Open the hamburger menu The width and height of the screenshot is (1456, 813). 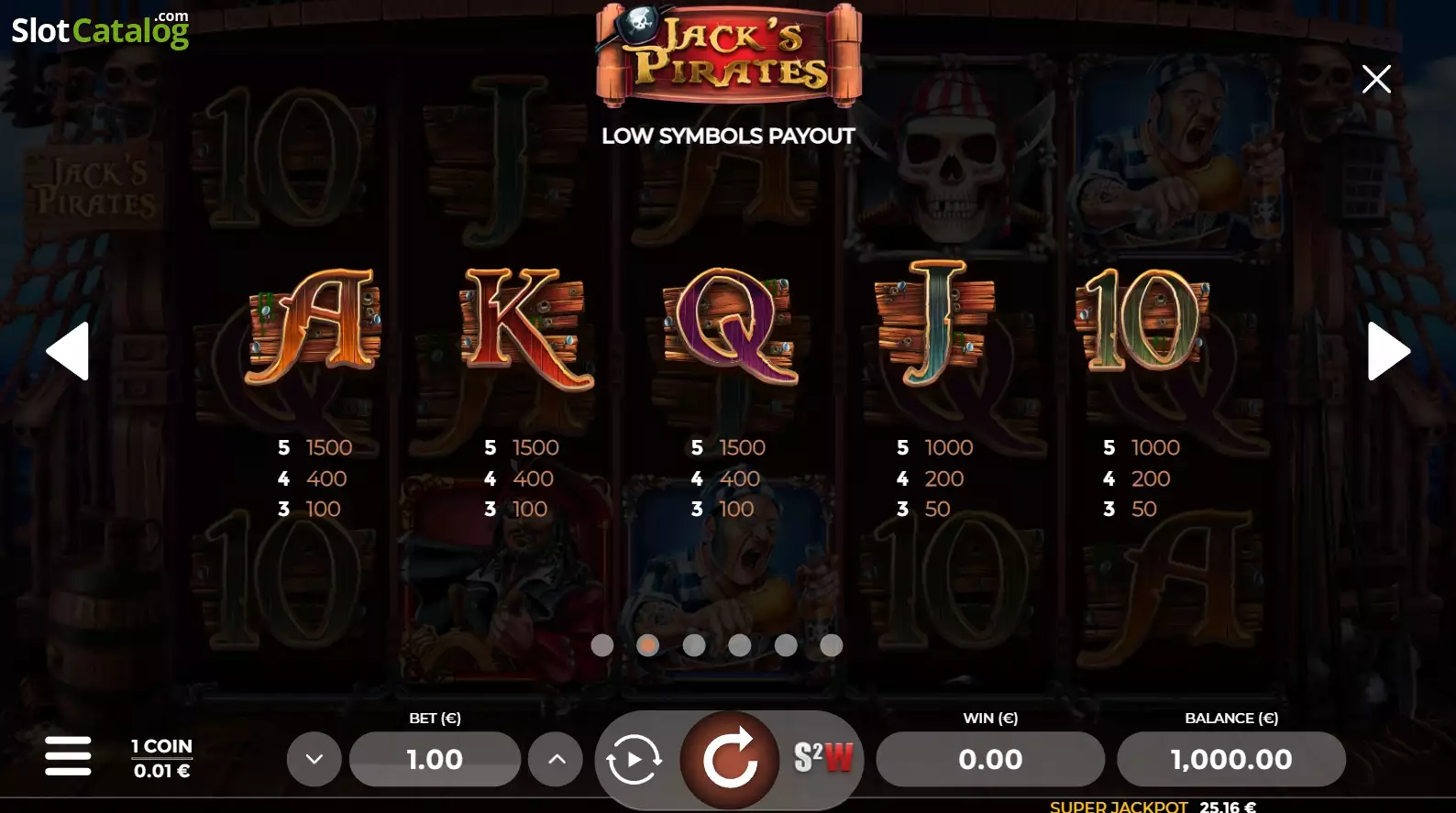pos(68,756)
